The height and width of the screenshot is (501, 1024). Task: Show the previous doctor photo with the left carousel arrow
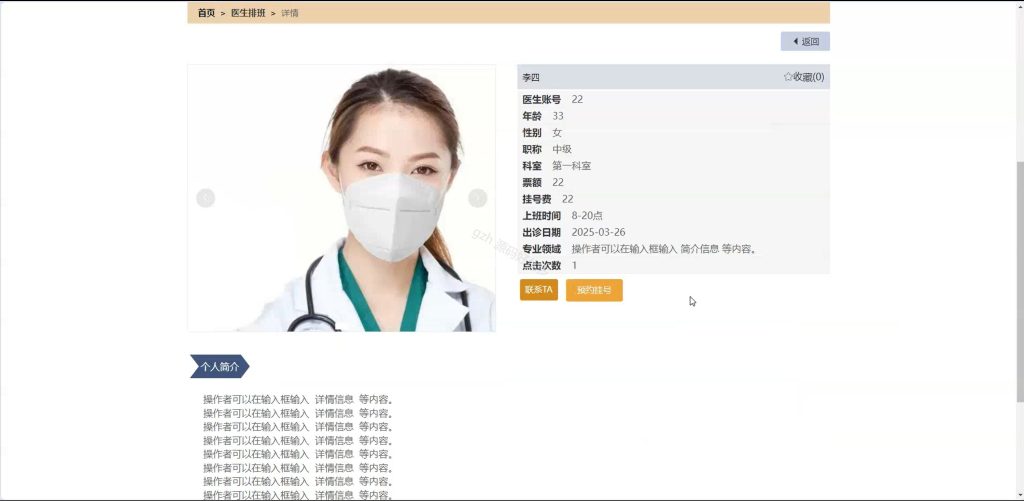pyautogui.click(x=206, y=198)
